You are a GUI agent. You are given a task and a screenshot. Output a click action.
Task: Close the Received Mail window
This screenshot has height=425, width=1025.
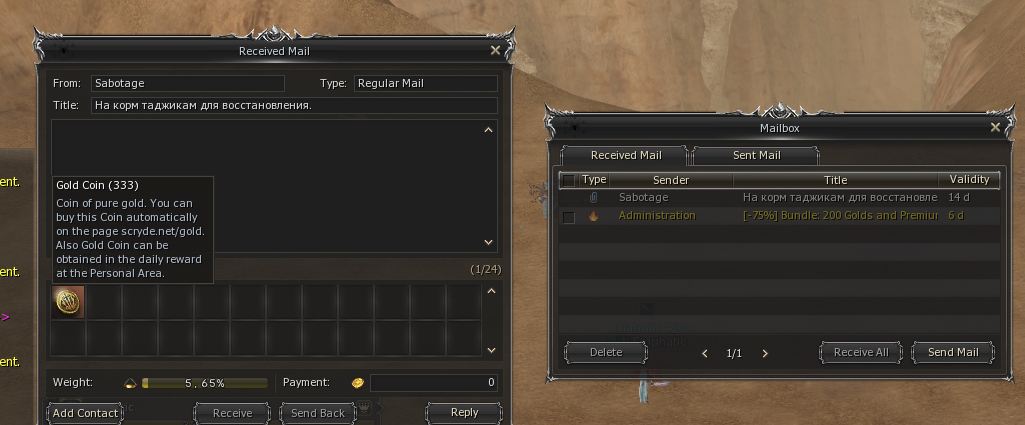click(496, 50)
